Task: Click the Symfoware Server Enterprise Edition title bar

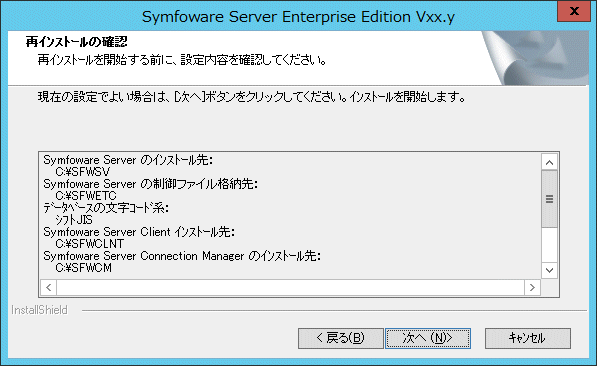Action: click(x=298, y=16)
